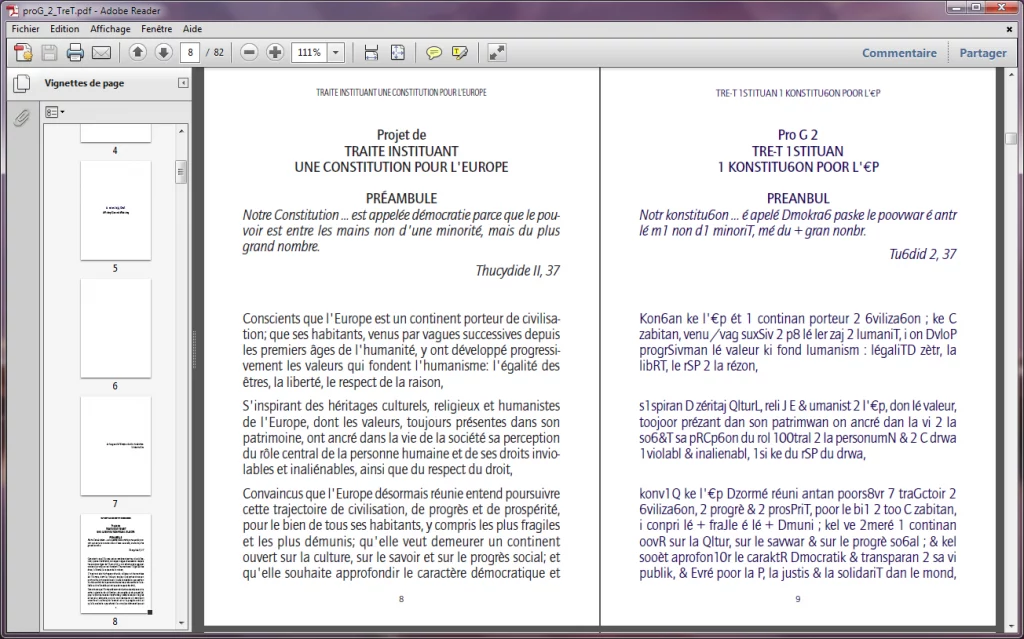Screen dimensions: 1024x639
Task: Click the Create PDF online icon
Action: tap(23, 52)
